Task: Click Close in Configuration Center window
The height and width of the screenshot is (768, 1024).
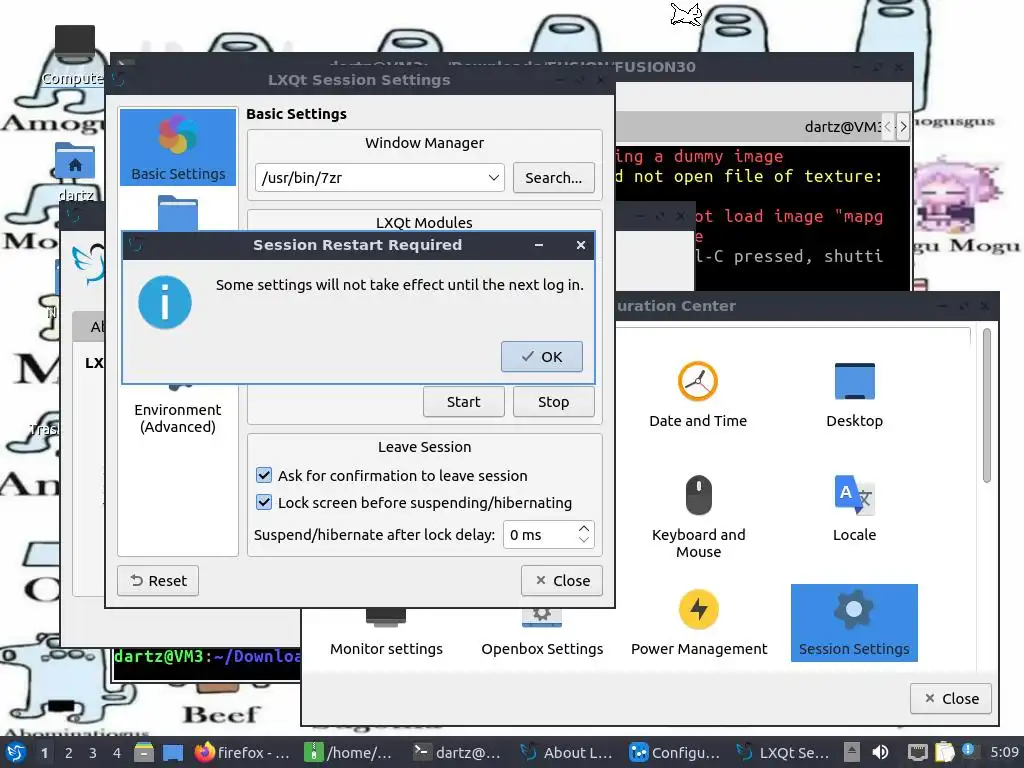Action: tap(951, 699)
